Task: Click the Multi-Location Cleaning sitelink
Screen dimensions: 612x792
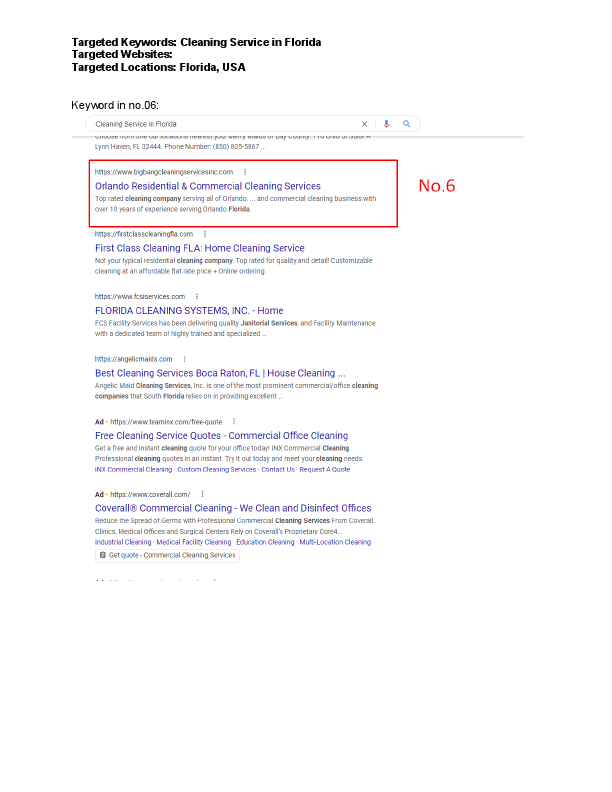Action: point(335,542)
